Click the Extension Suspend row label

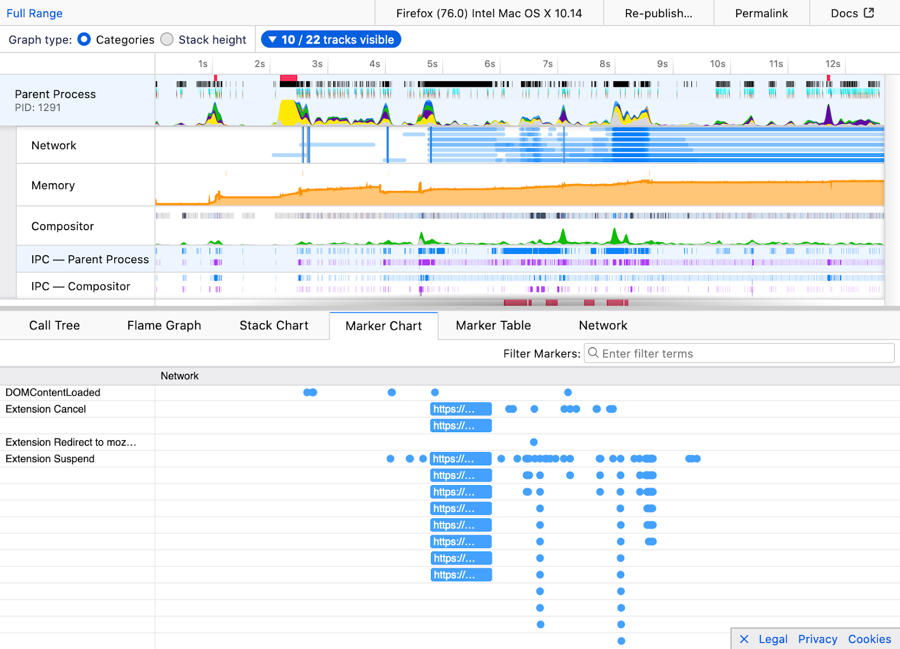[50, 459]
